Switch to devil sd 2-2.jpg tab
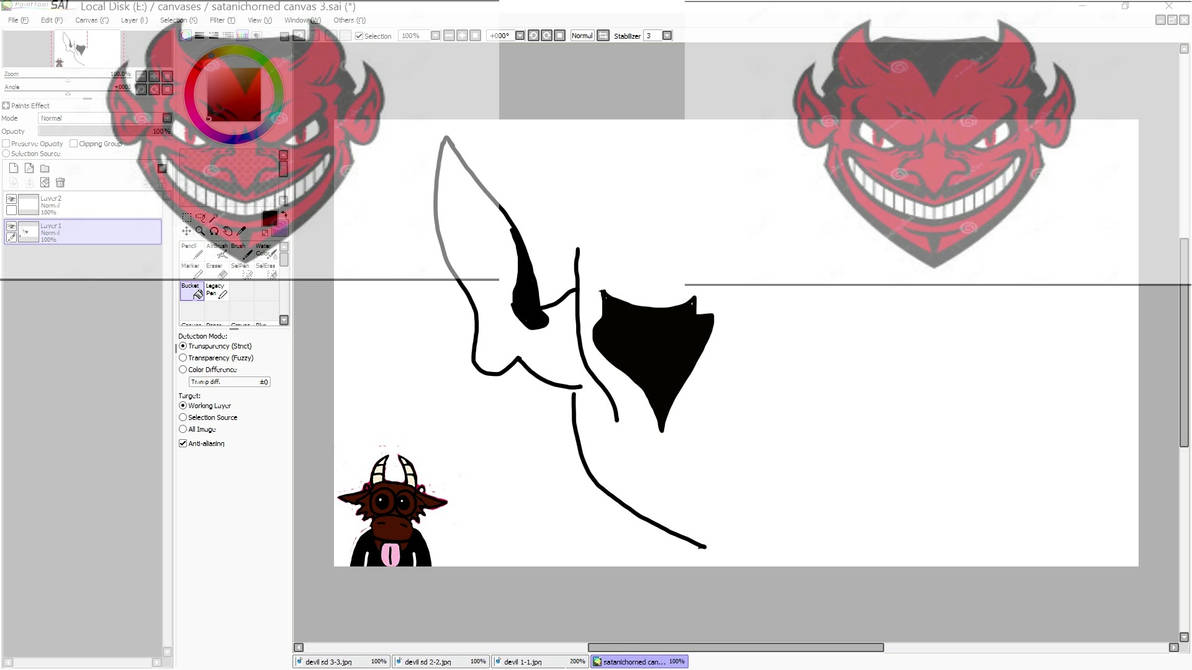 441,662
